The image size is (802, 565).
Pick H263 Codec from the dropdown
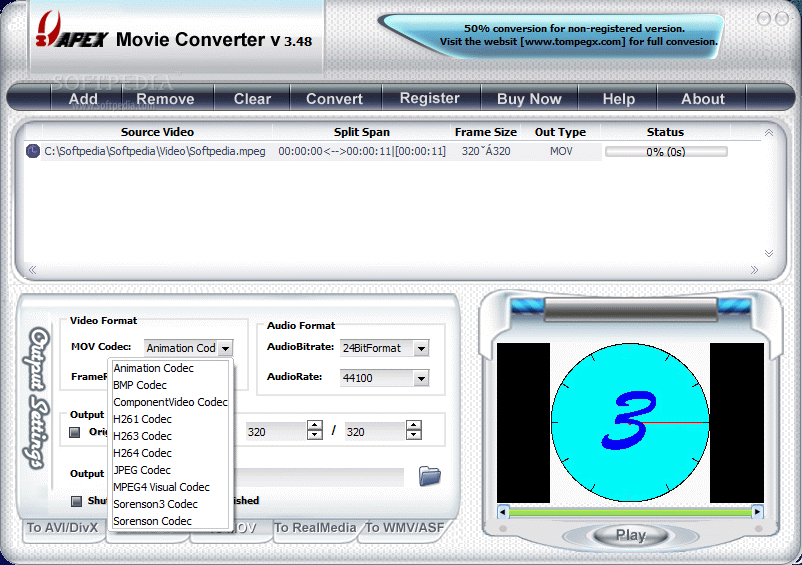click(x=170, y=436)
